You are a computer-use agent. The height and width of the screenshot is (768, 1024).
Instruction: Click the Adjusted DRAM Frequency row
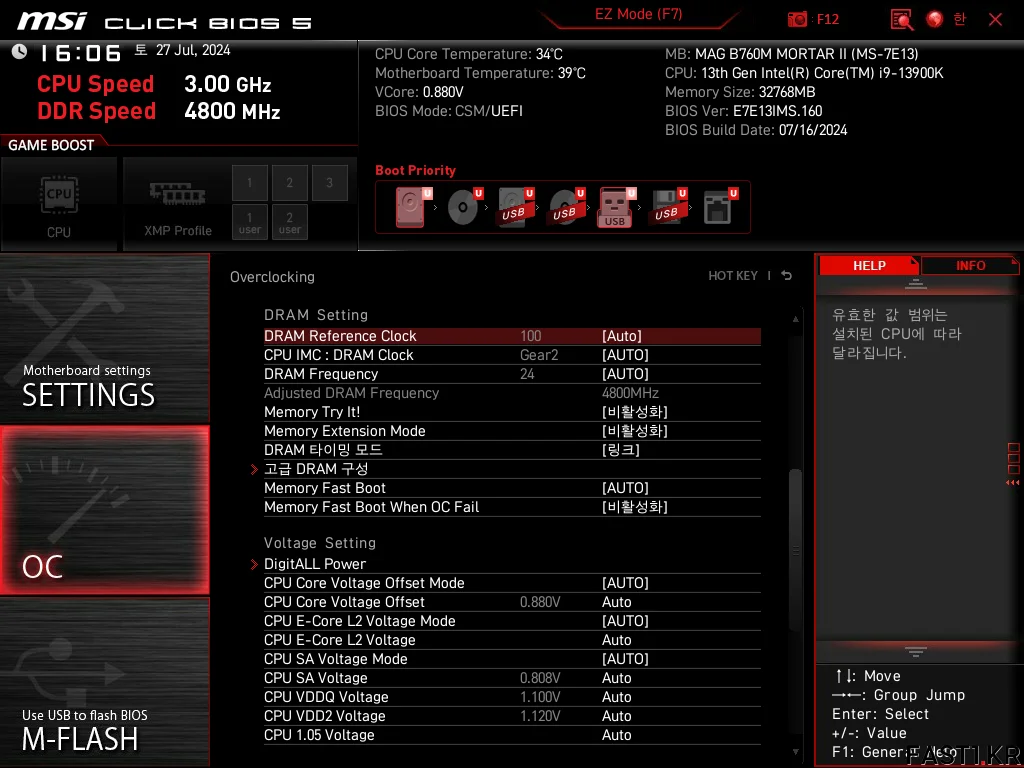point(512,392)
